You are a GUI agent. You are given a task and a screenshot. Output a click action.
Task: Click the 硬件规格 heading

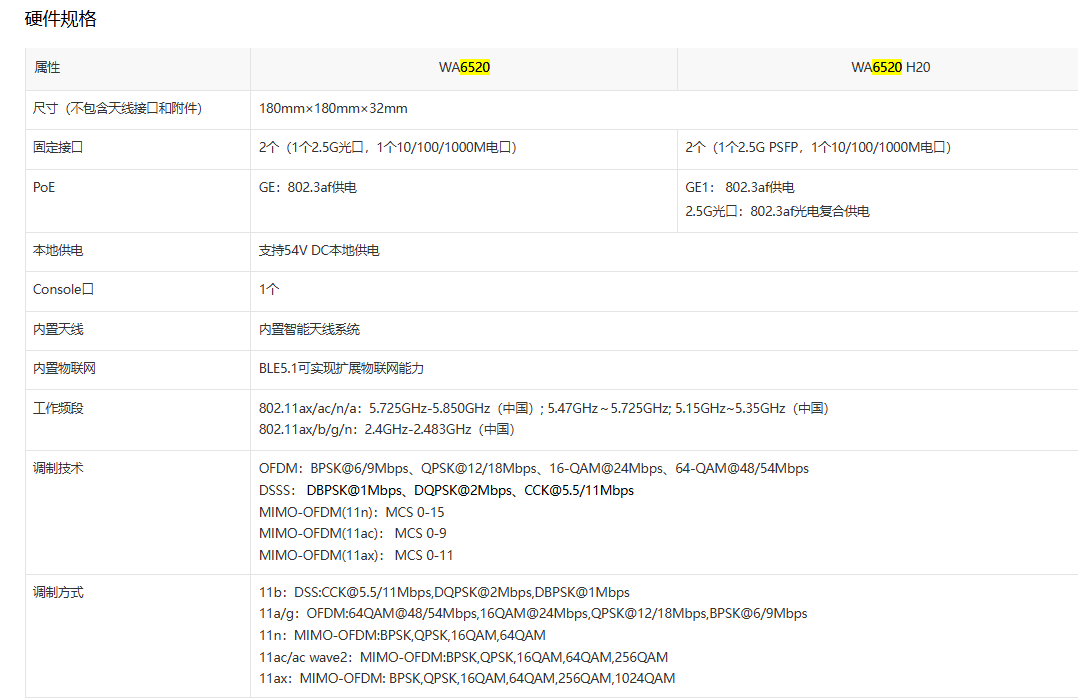[x=60, y=19]
